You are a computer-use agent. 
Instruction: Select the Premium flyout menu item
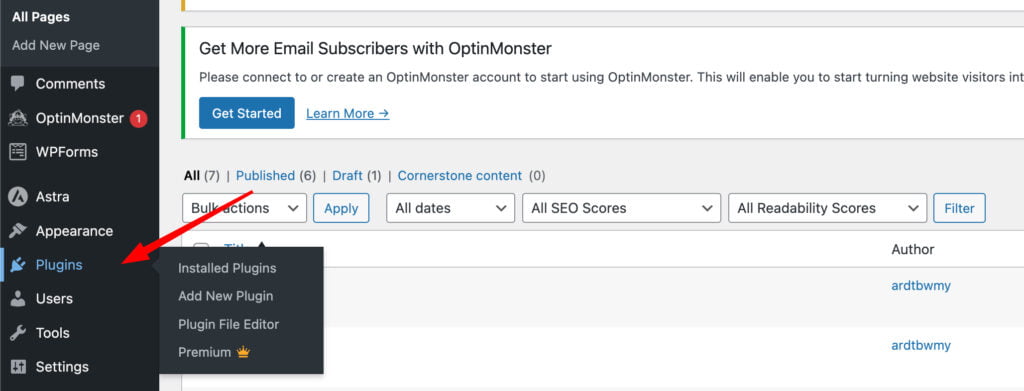tap(214, 352)
